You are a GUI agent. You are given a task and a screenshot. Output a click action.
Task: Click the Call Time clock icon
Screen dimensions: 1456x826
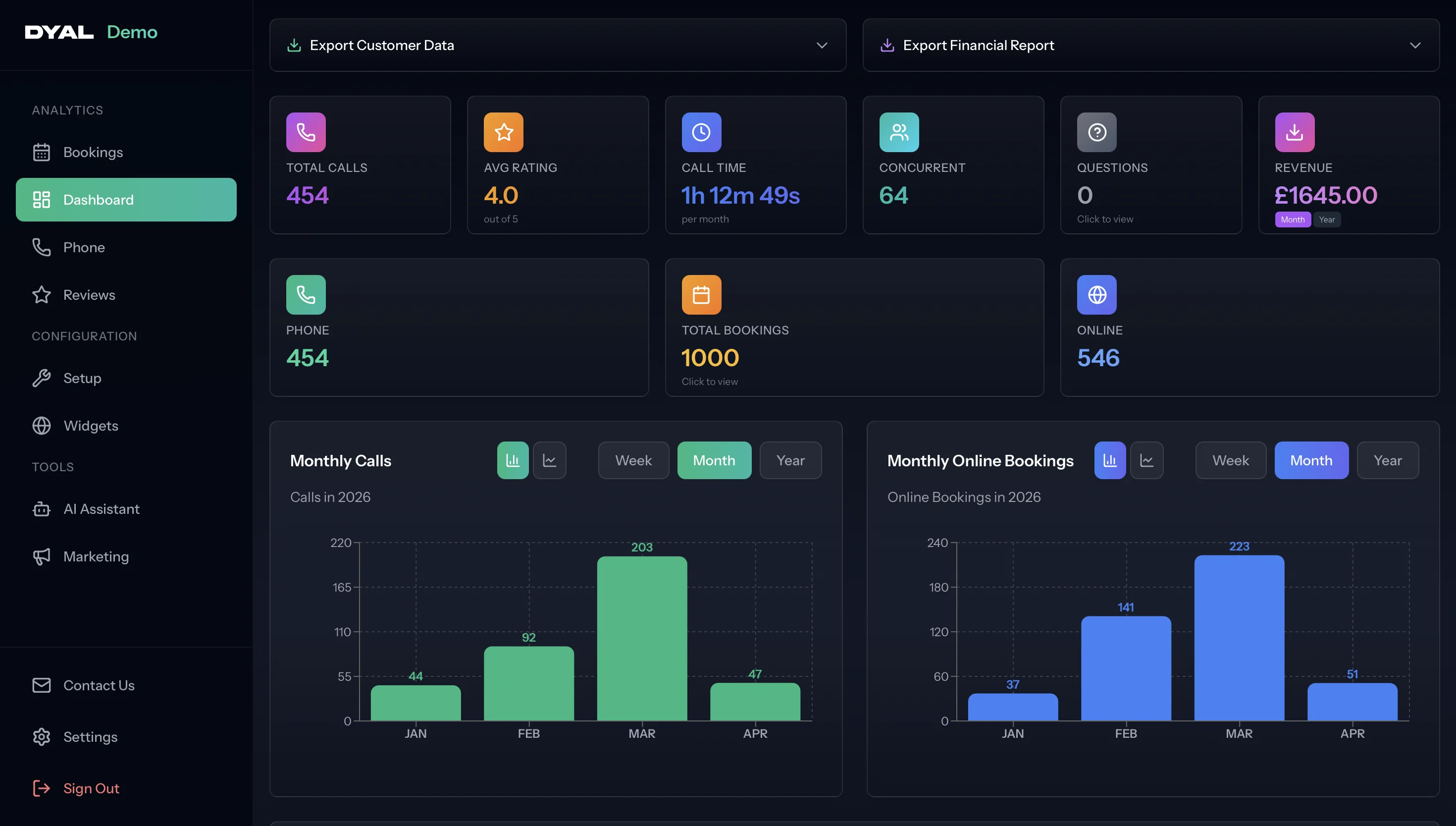pos(701,132)
